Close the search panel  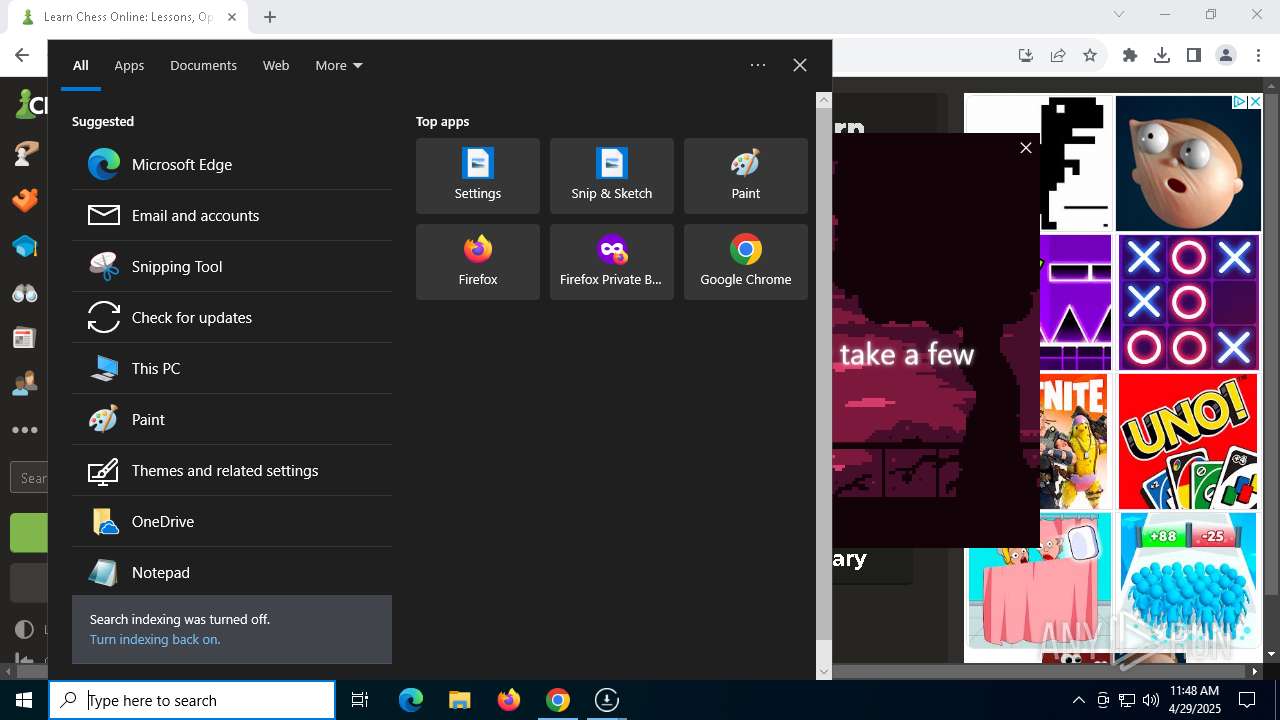800,65
